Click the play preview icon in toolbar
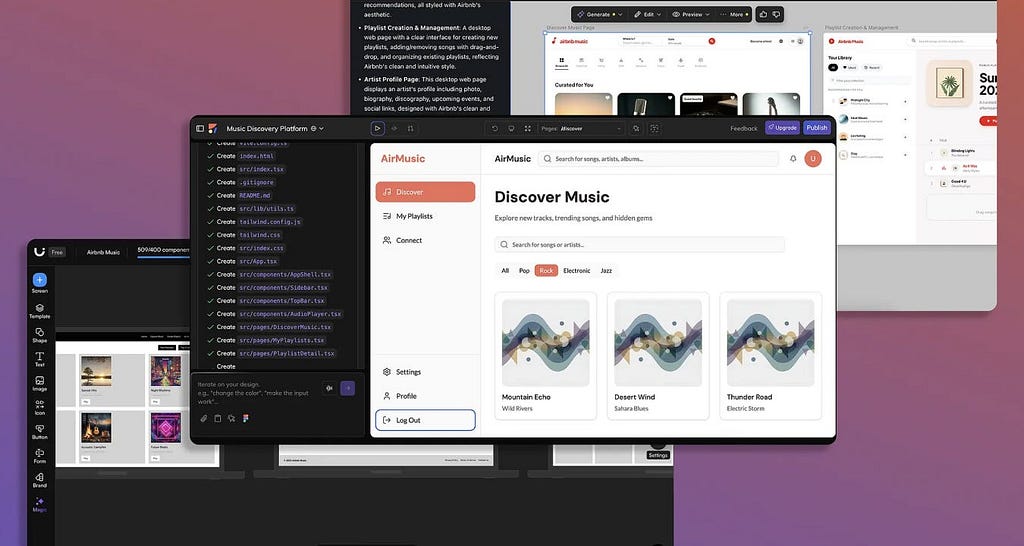Image resolution: width=1024 pixels, height=546 pixels. pyautogui.click(x=377, y=128)
